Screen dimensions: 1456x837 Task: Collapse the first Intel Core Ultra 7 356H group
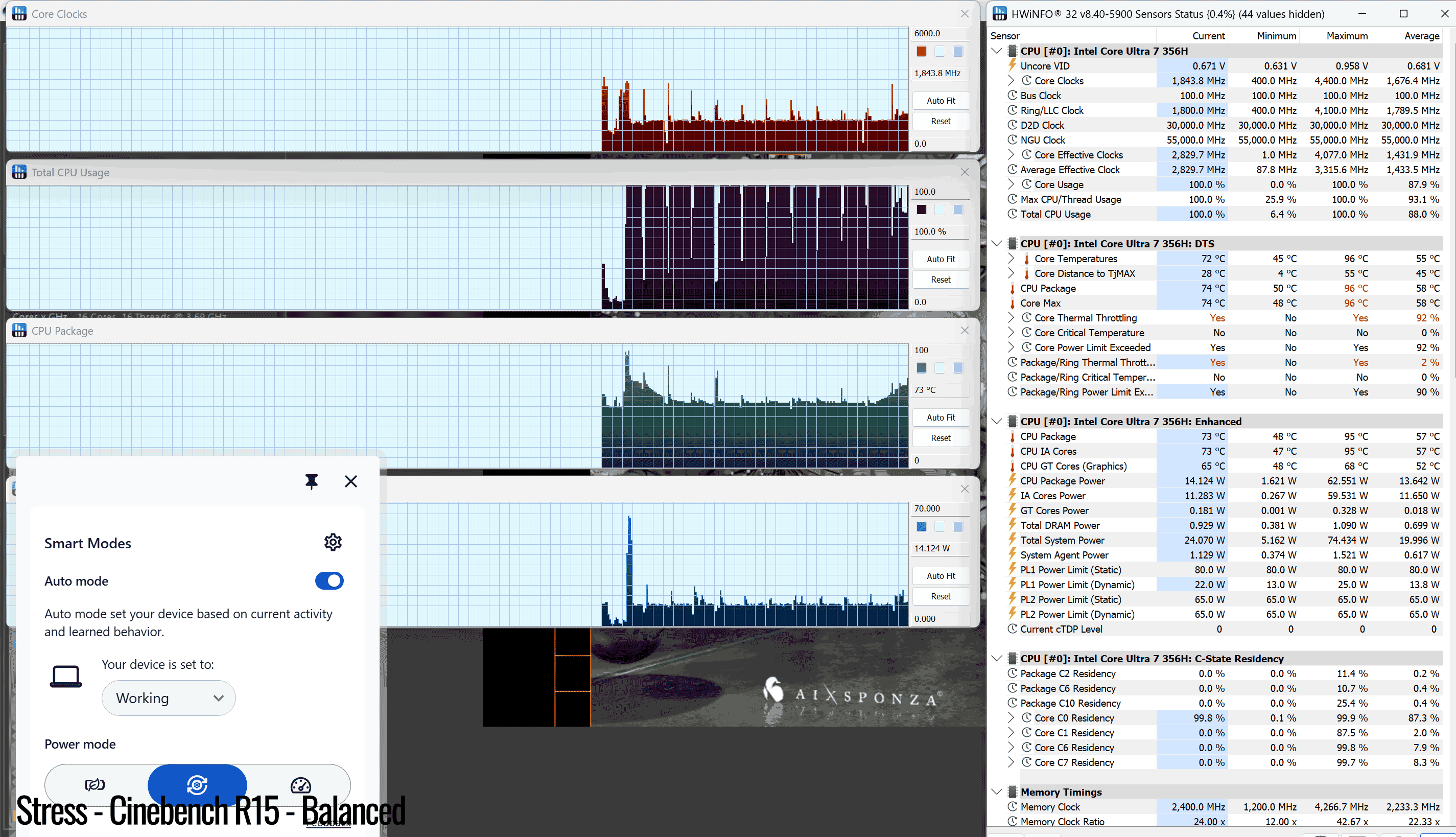[x=997, y=51]
